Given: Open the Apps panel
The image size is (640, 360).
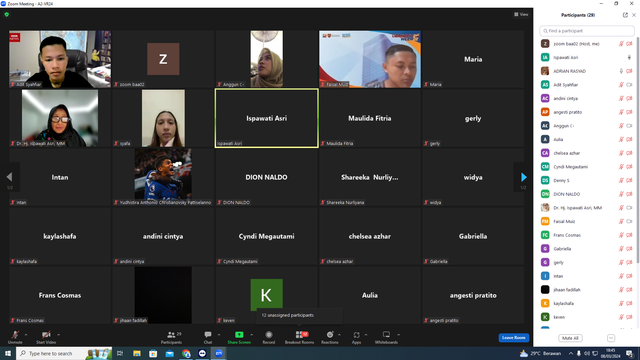Looking at the screenshot, I should pos(356,337).
